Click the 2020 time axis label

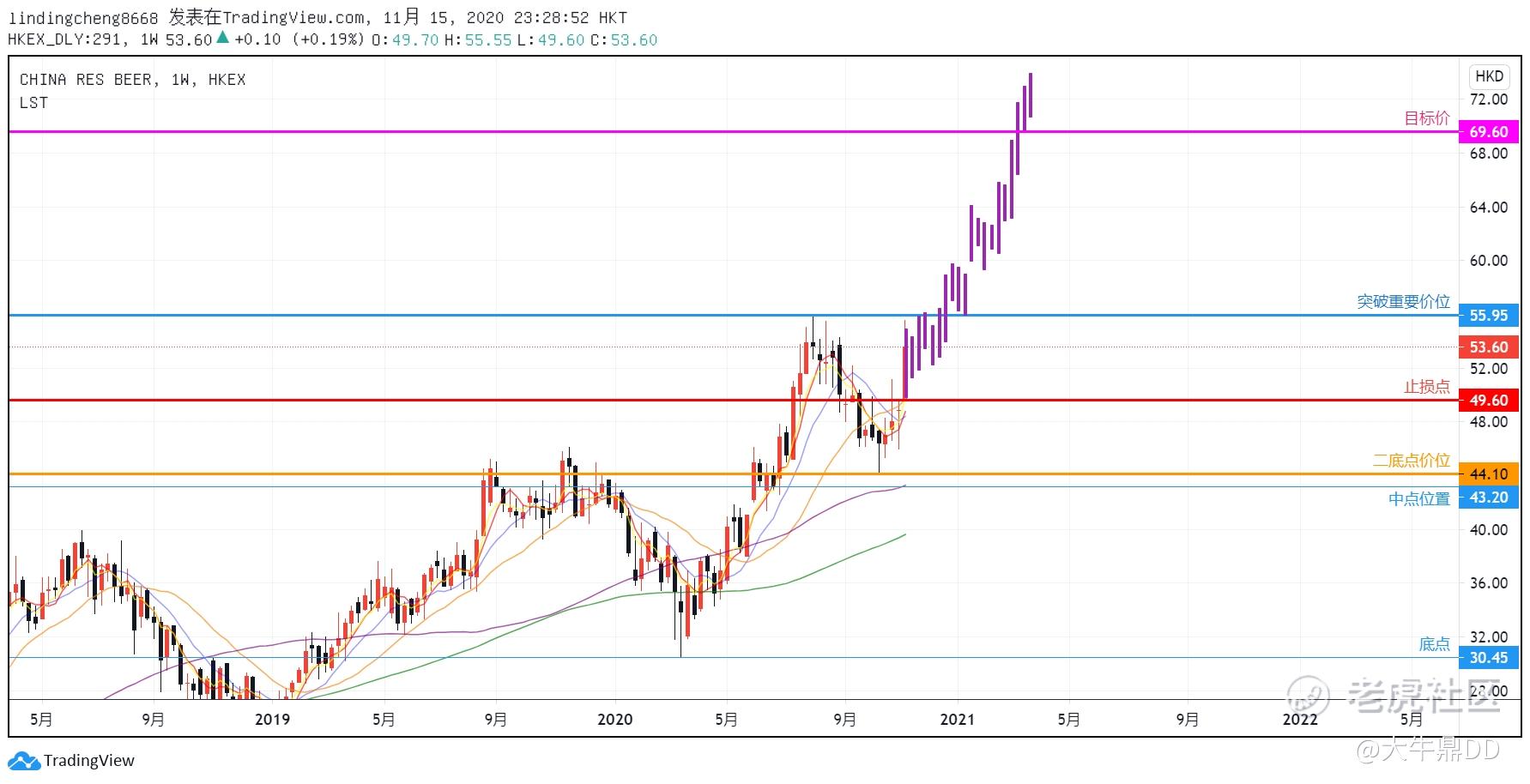[x=614, y=720]
